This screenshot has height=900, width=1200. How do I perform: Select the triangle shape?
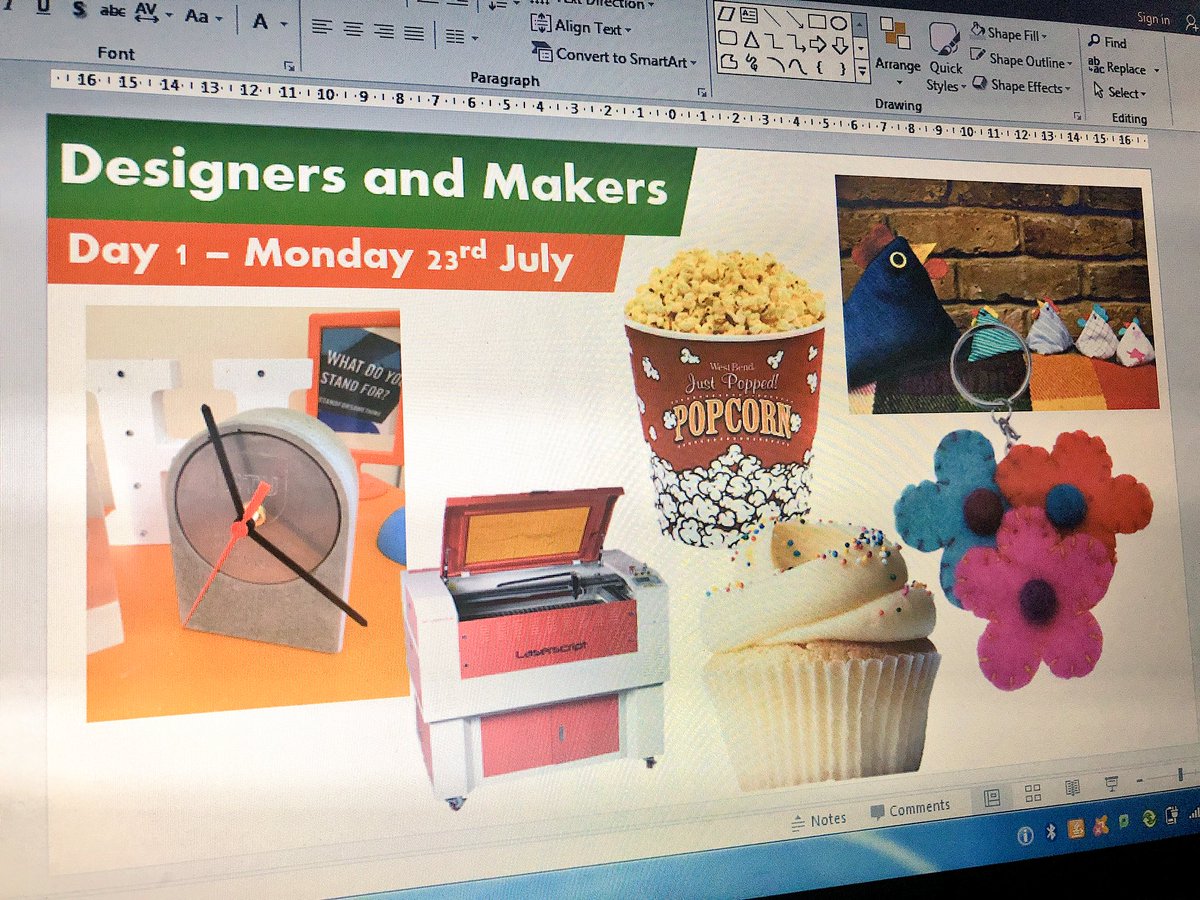751,40
